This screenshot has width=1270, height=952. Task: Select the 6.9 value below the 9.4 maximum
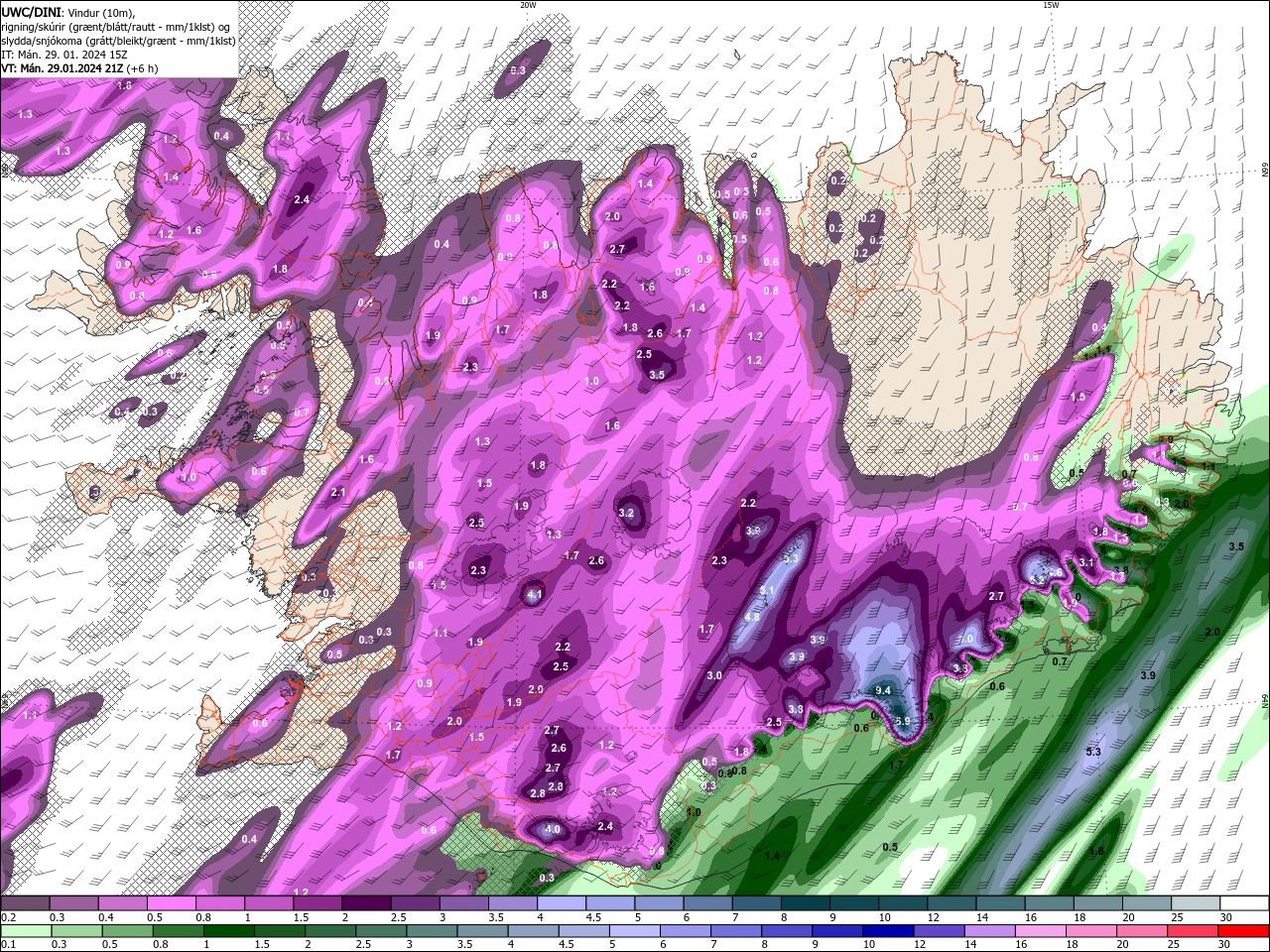coord(902,721)
